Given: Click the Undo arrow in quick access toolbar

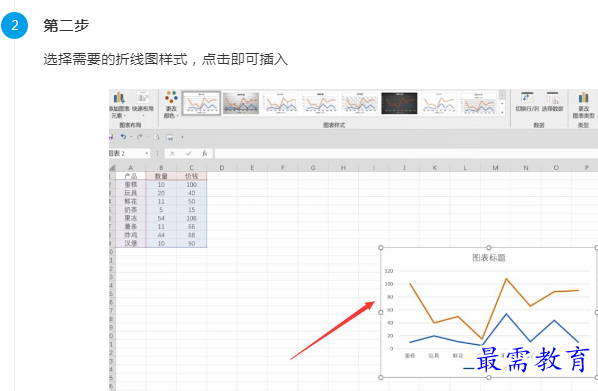Looking at the screenshot, I should 123,137.
